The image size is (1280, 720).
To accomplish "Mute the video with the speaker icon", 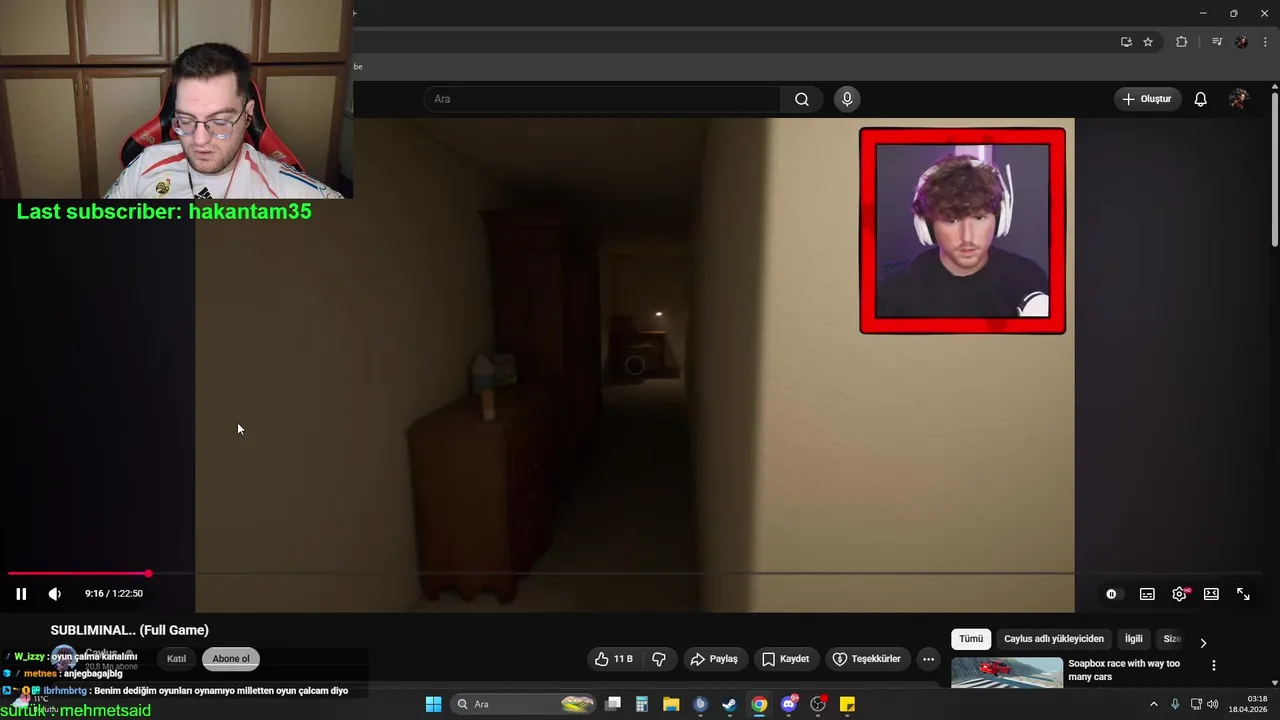I will tap(55, 594).
